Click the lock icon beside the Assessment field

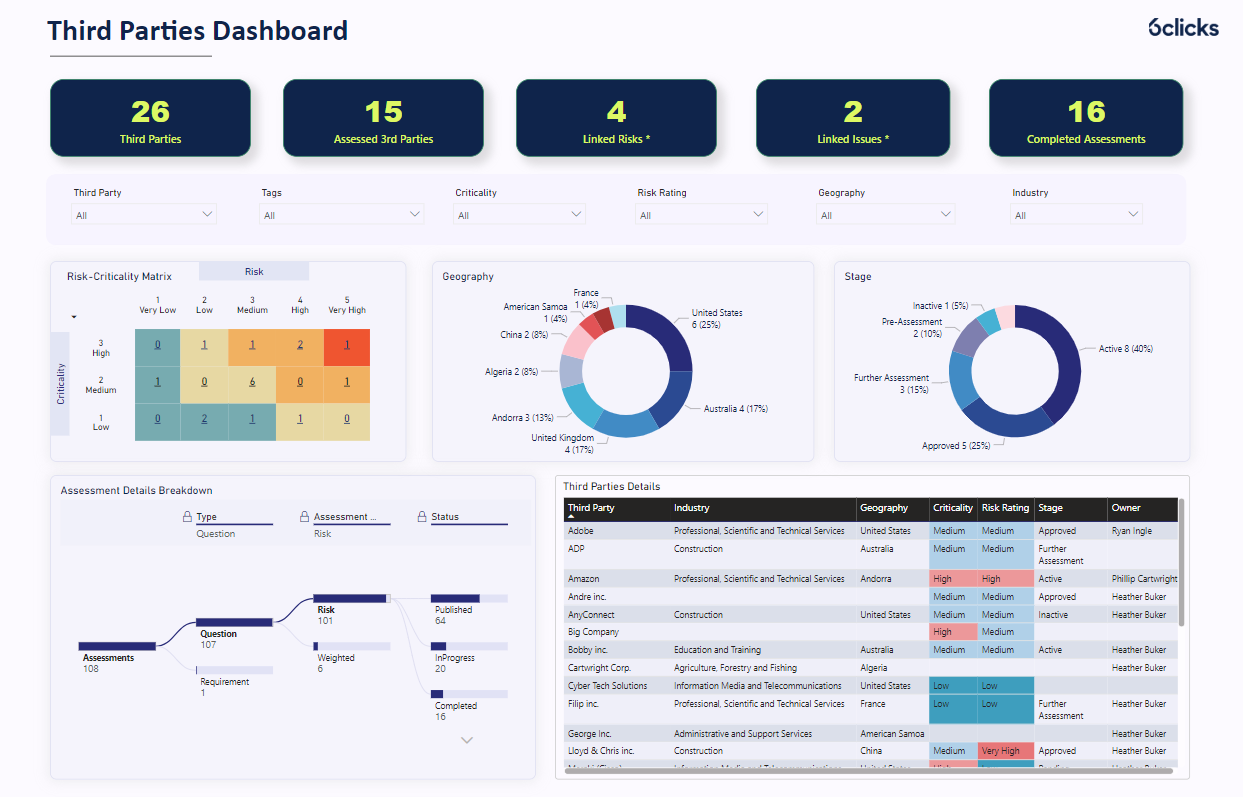point(304,516)
